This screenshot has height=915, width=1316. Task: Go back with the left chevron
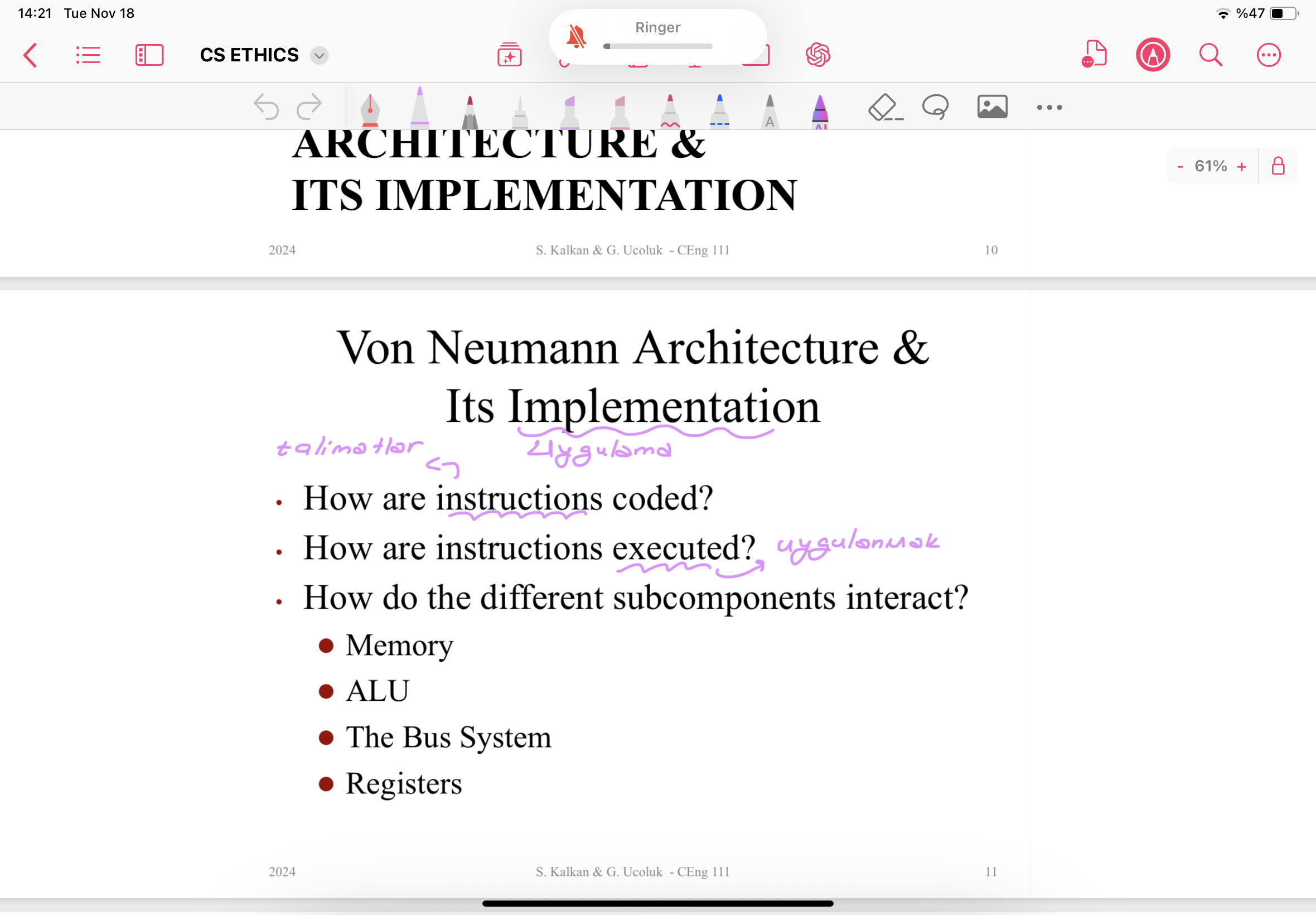(30, 55)
